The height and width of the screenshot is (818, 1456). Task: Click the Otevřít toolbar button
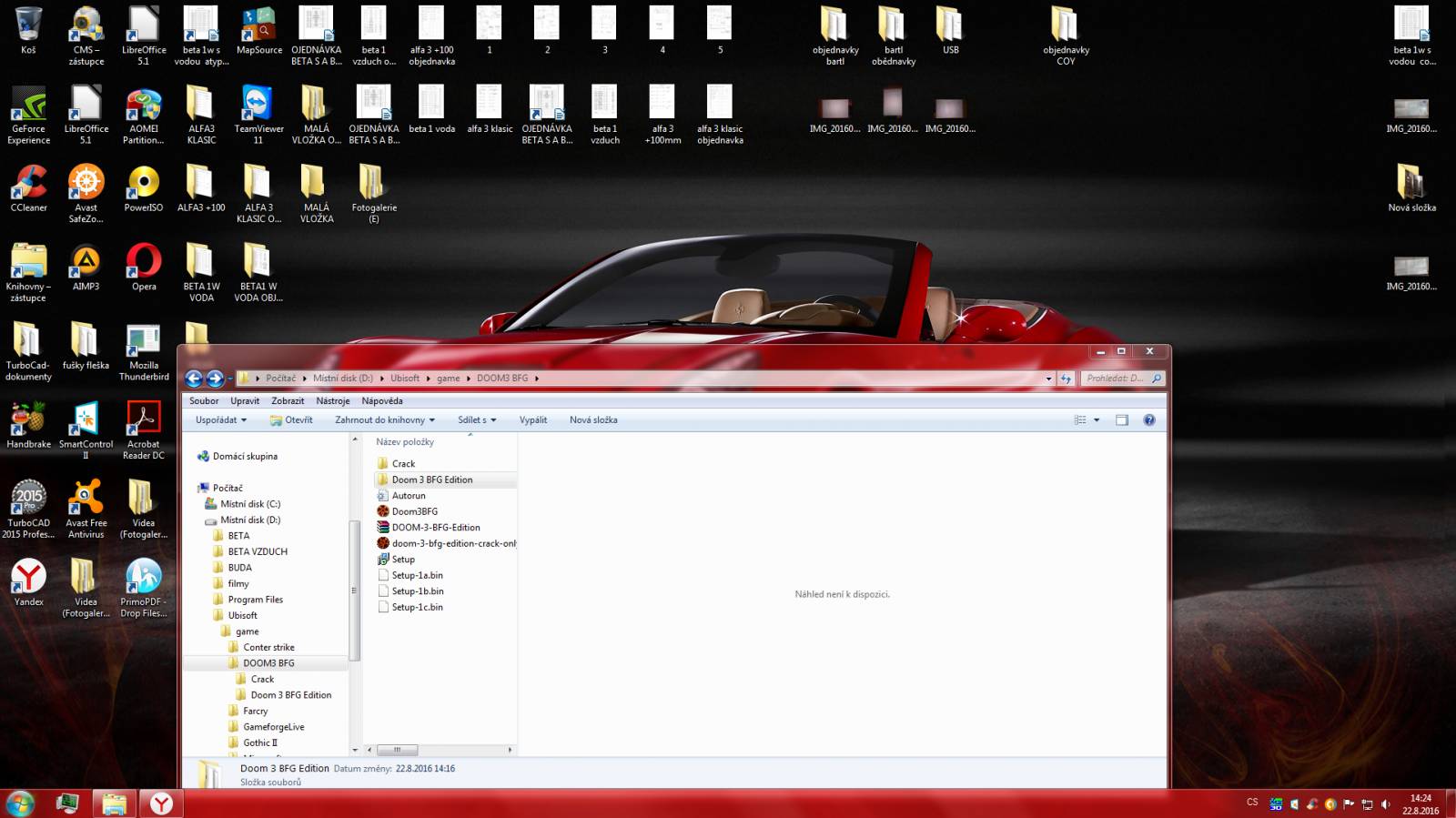(x=291, y=420)
